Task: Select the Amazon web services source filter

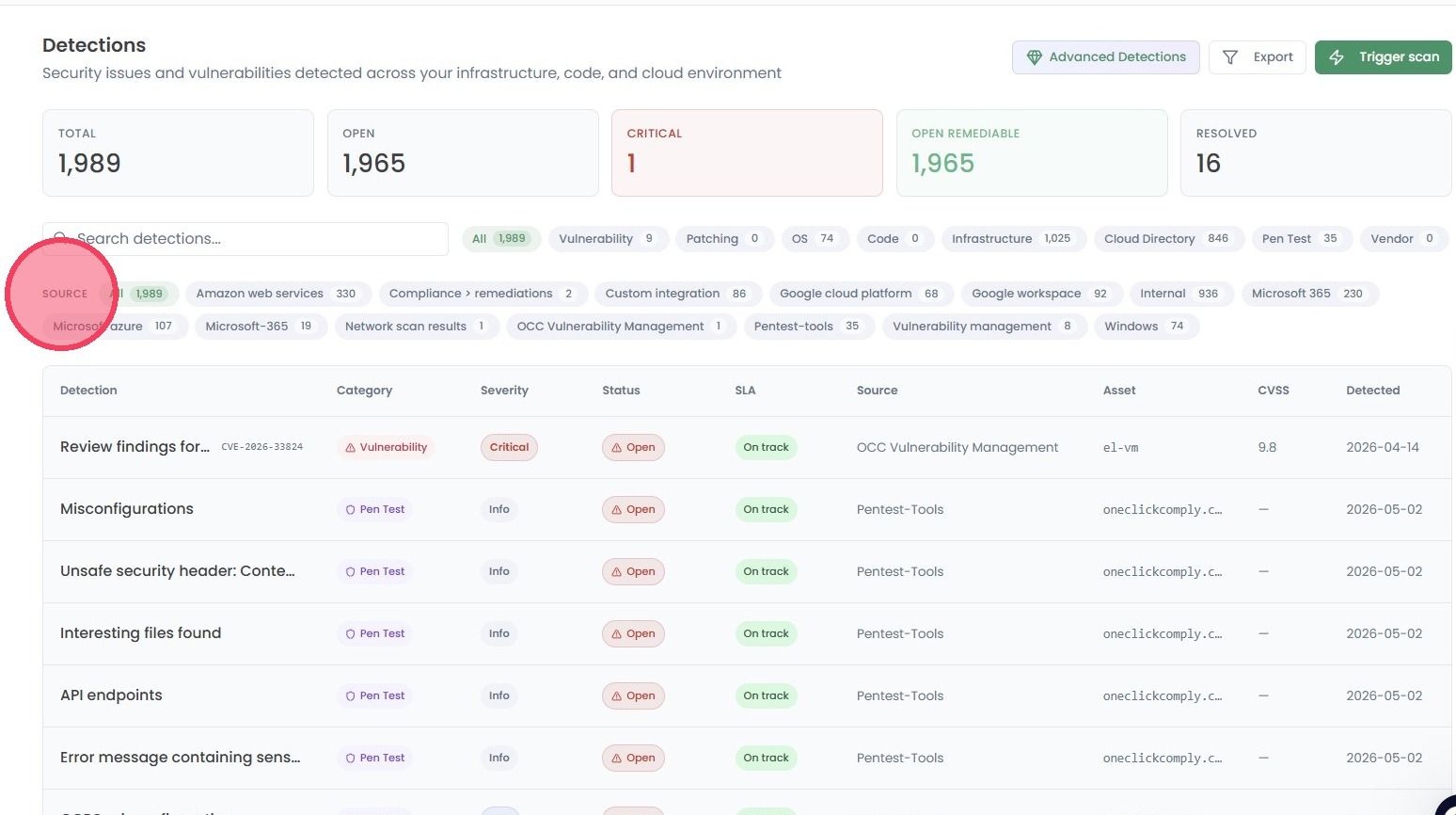Action: (x=277, y=294)
